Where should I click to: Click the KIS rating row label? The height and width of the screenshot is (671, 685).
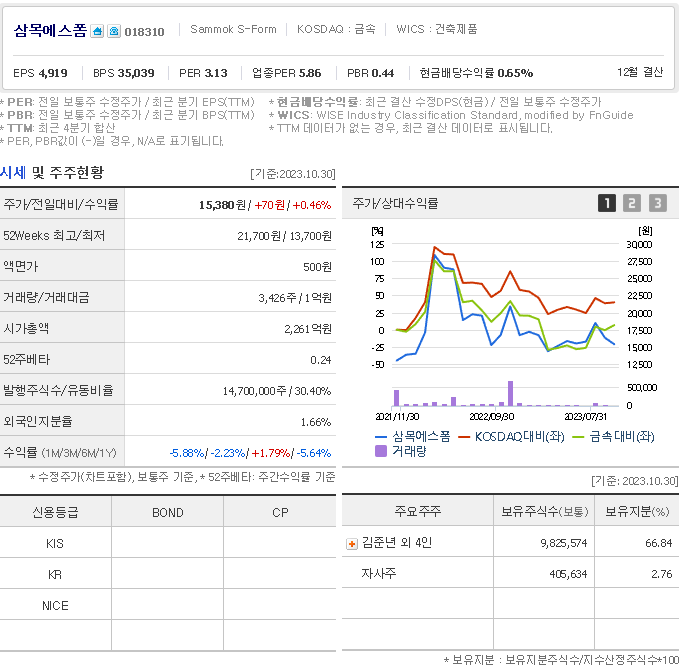55,544
